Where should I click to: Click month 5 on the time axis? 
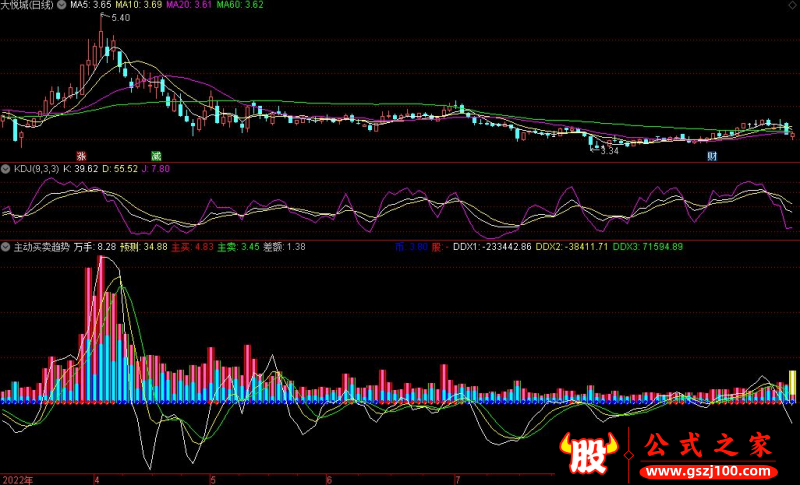[213, 480]
